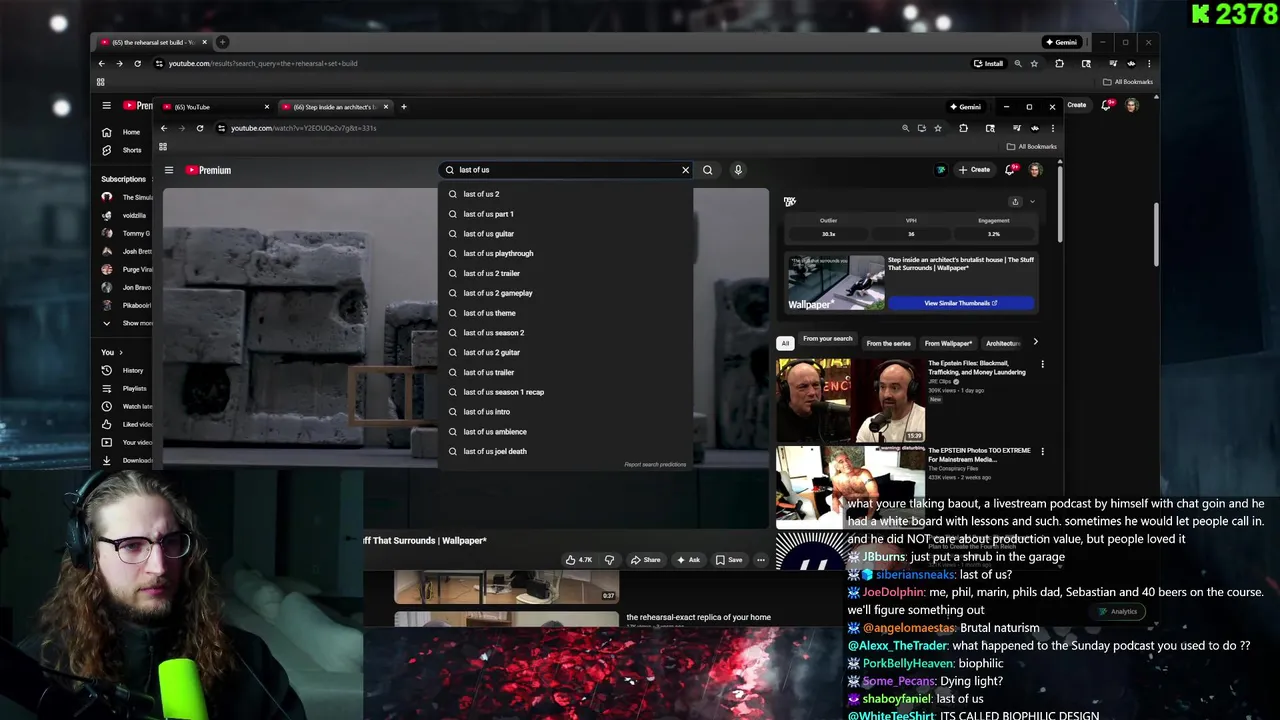Select 'last of us ambience' suggestion
This screenshot has width=1280, height=720.
click(x=565, y=432)
